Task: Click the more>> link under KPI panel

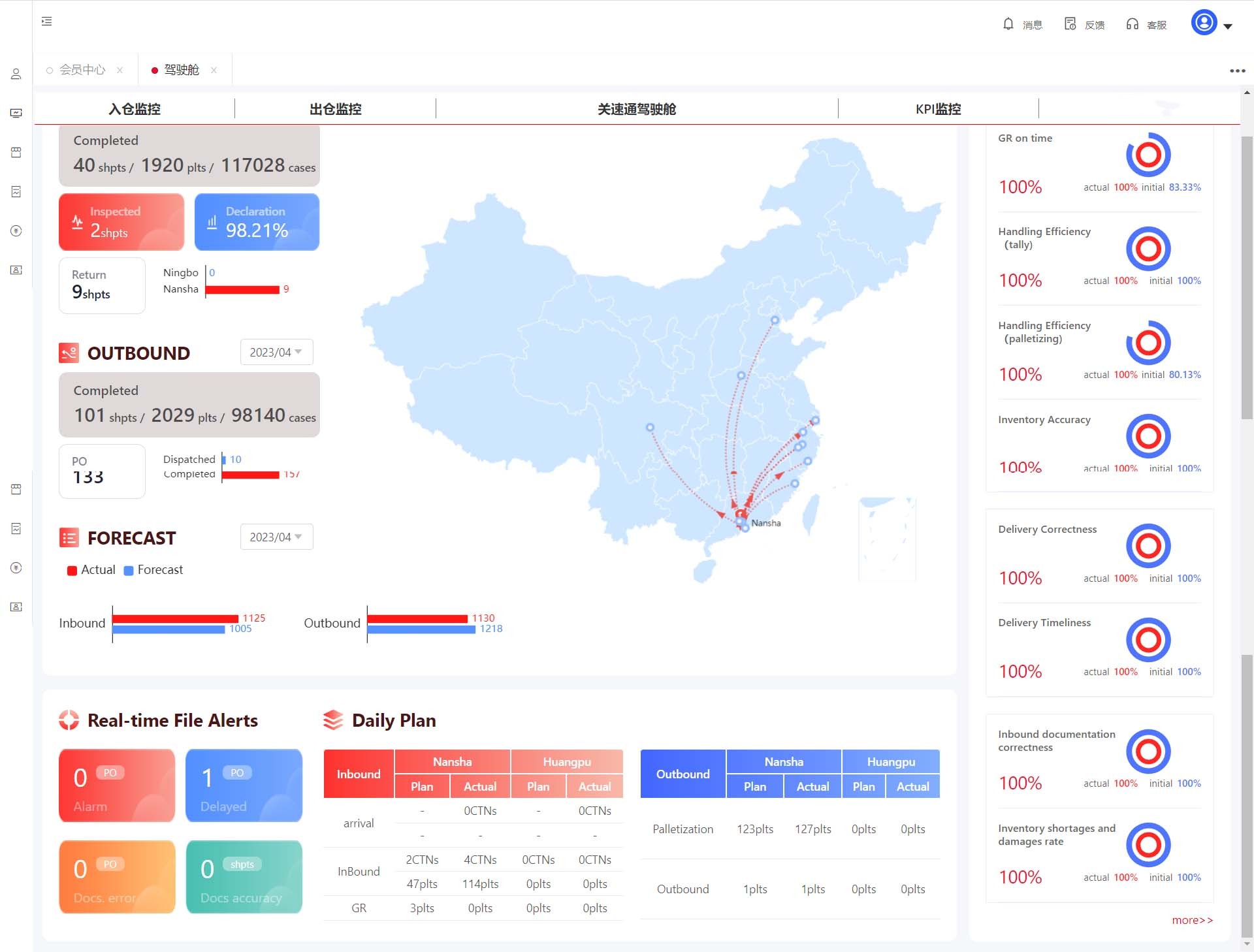Action: point(1192,920)
